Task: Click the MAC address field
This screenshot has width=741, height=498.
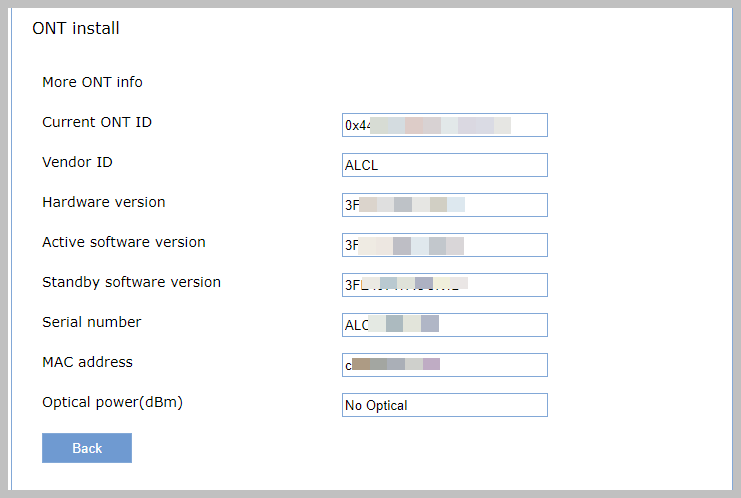Action: [x=445, y=365]
